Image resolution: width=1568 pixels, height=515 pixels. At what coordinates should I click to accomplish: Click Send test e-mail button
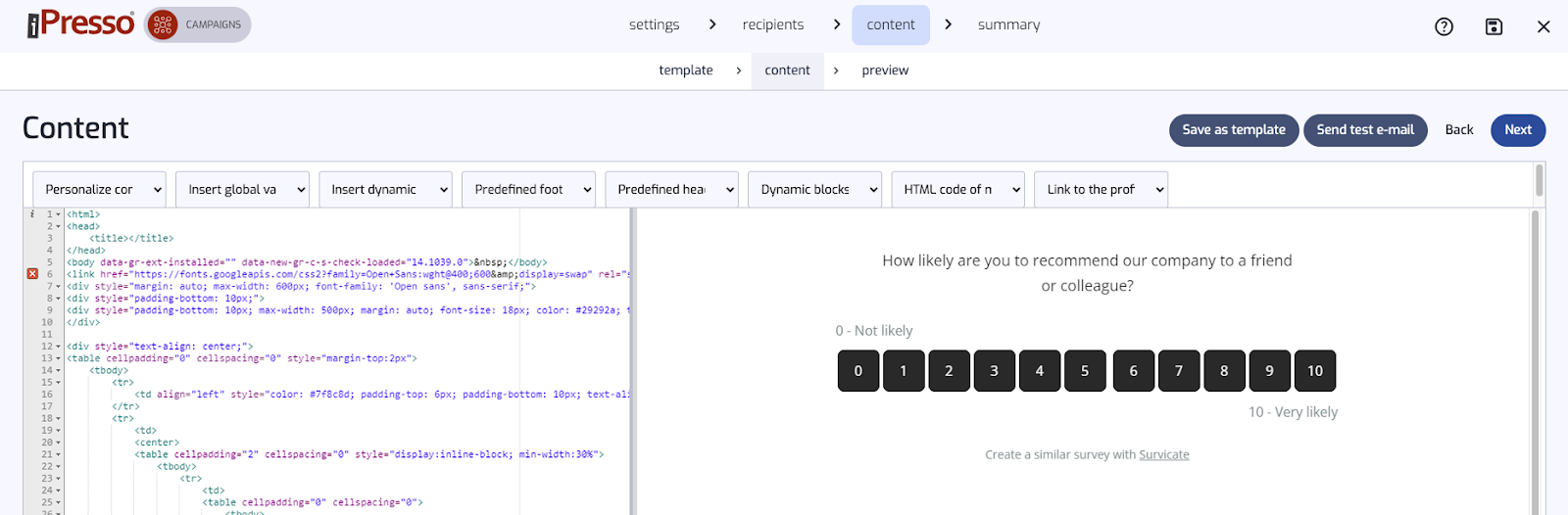coord(1365,130)
